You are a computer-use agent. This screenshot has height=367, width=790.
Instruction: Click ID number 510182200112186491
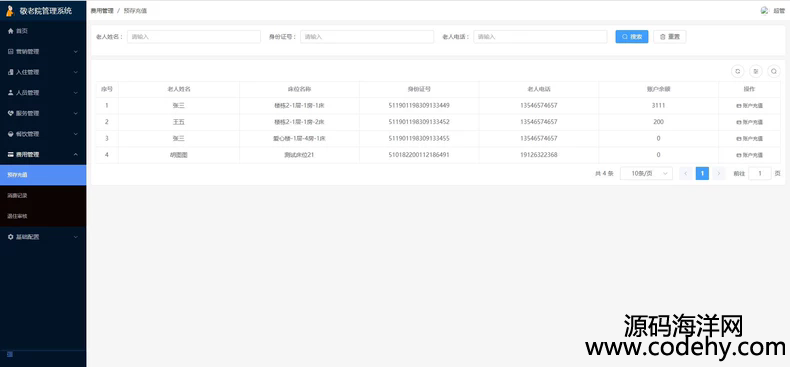click(419, 155)
